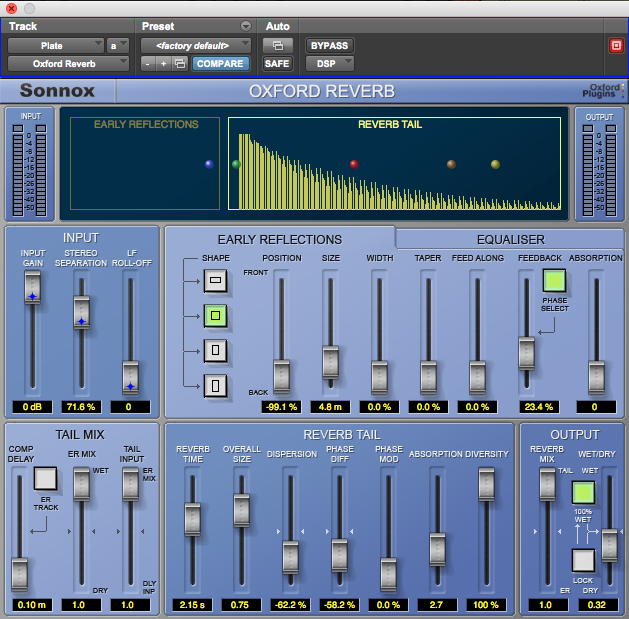Select the third early reflection shape button
The height and width of the screenshot is (619, 629).
[x=215, y=351]
